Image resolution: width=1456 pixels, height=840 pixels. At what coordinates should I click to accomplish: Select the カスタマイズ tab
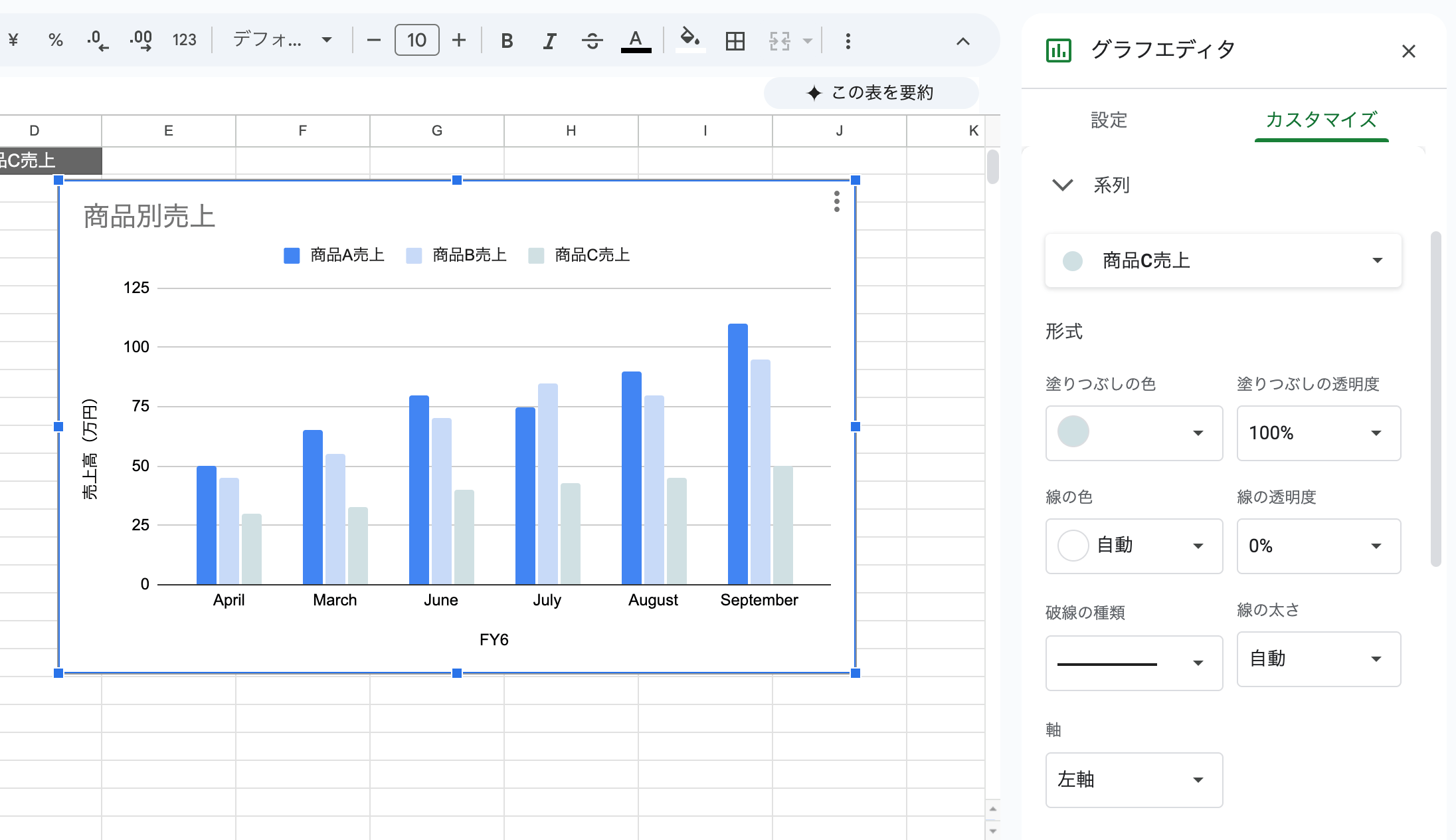point(1320,120)
